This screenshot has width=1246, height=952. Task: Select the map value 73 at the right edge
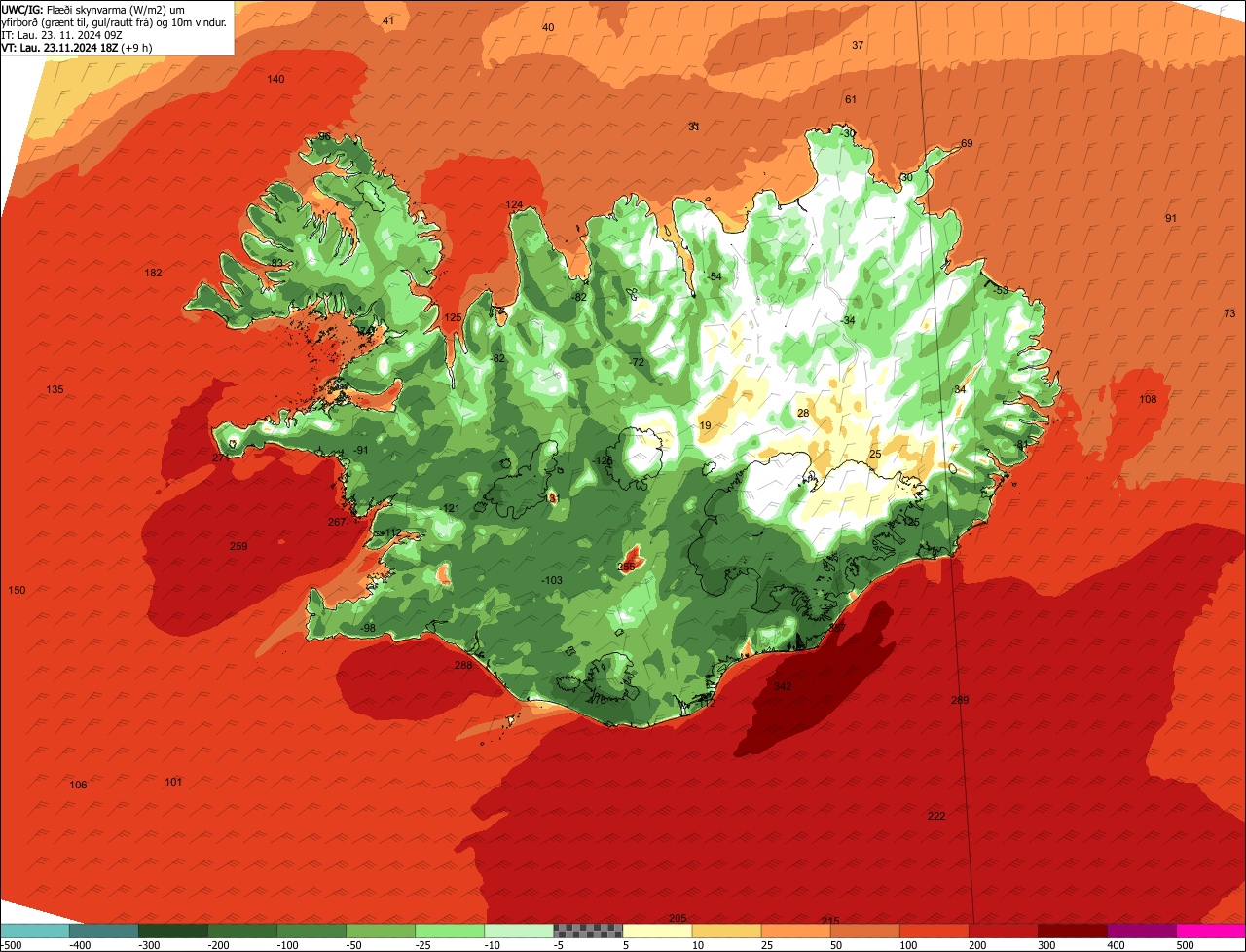1229,313
